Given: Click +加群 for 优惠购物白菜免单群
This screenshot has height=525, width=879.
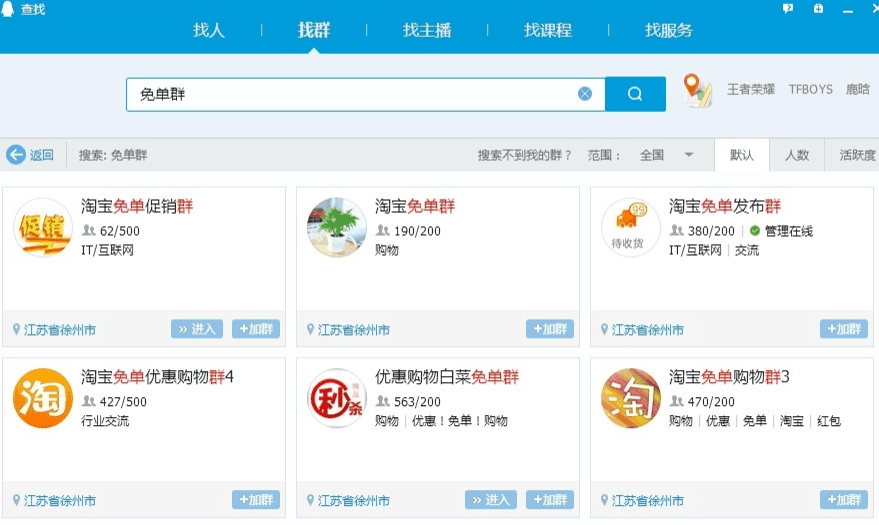Looking at the screenshot, I should pos(550,500).
